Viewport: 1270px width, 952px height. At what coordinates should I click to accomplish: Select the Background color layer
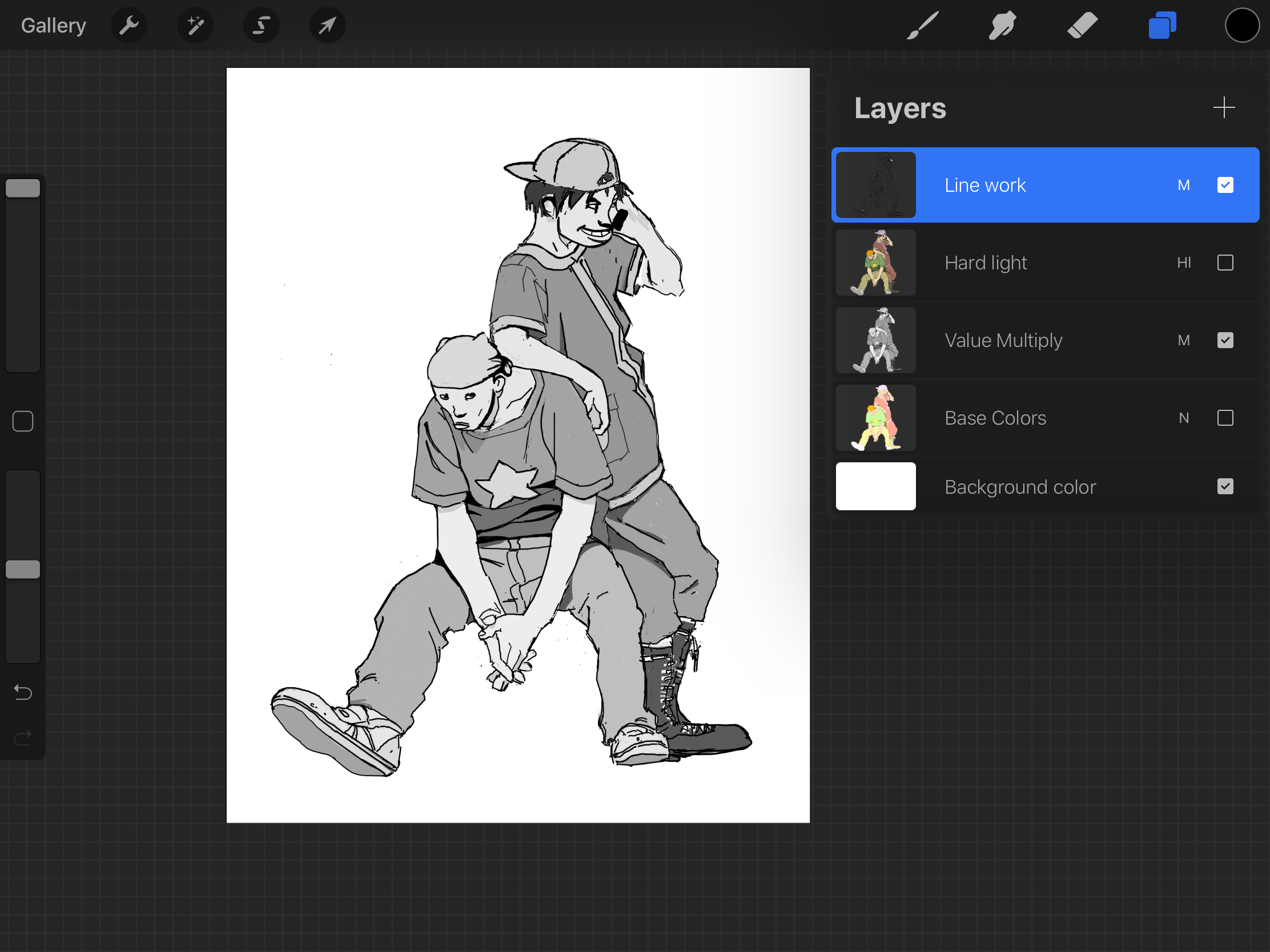(1020, 487)
